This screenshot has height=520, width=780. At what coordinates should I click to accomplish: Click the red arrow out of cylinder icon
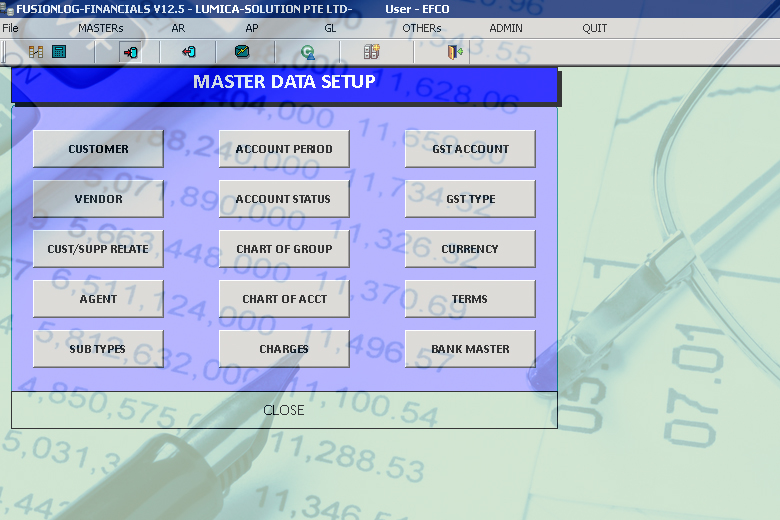[x=189, y=52]
